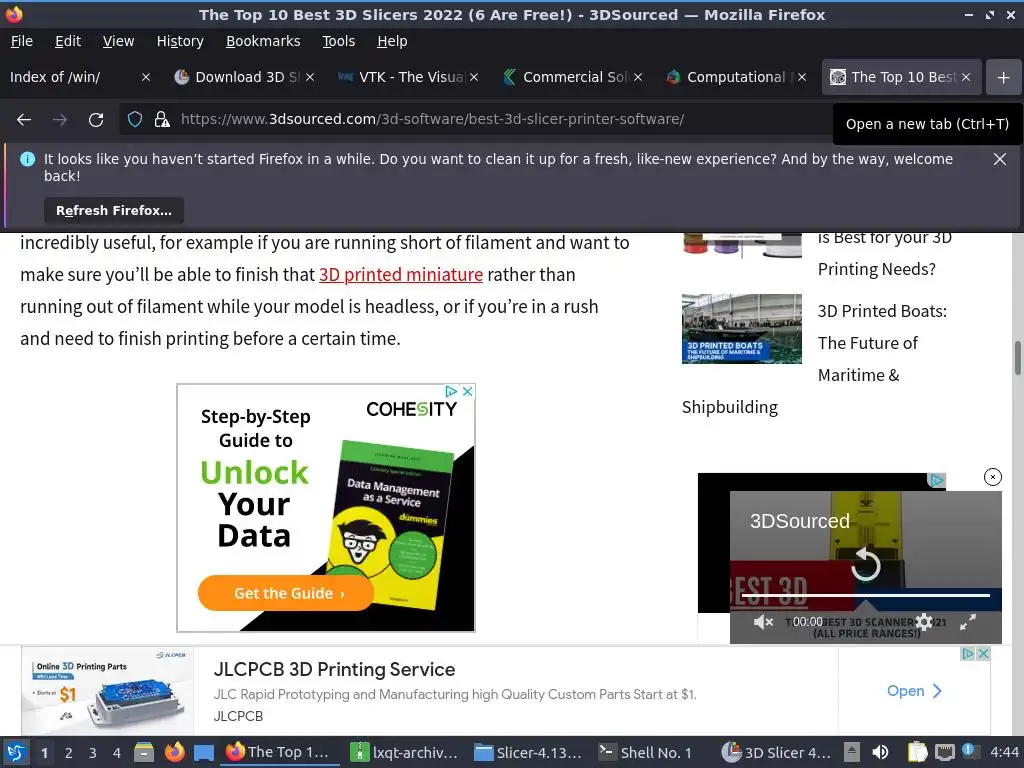Screen dimensions: 1024x768
Task: Switch to virtual desktop 2
Action: pos(68,753)
